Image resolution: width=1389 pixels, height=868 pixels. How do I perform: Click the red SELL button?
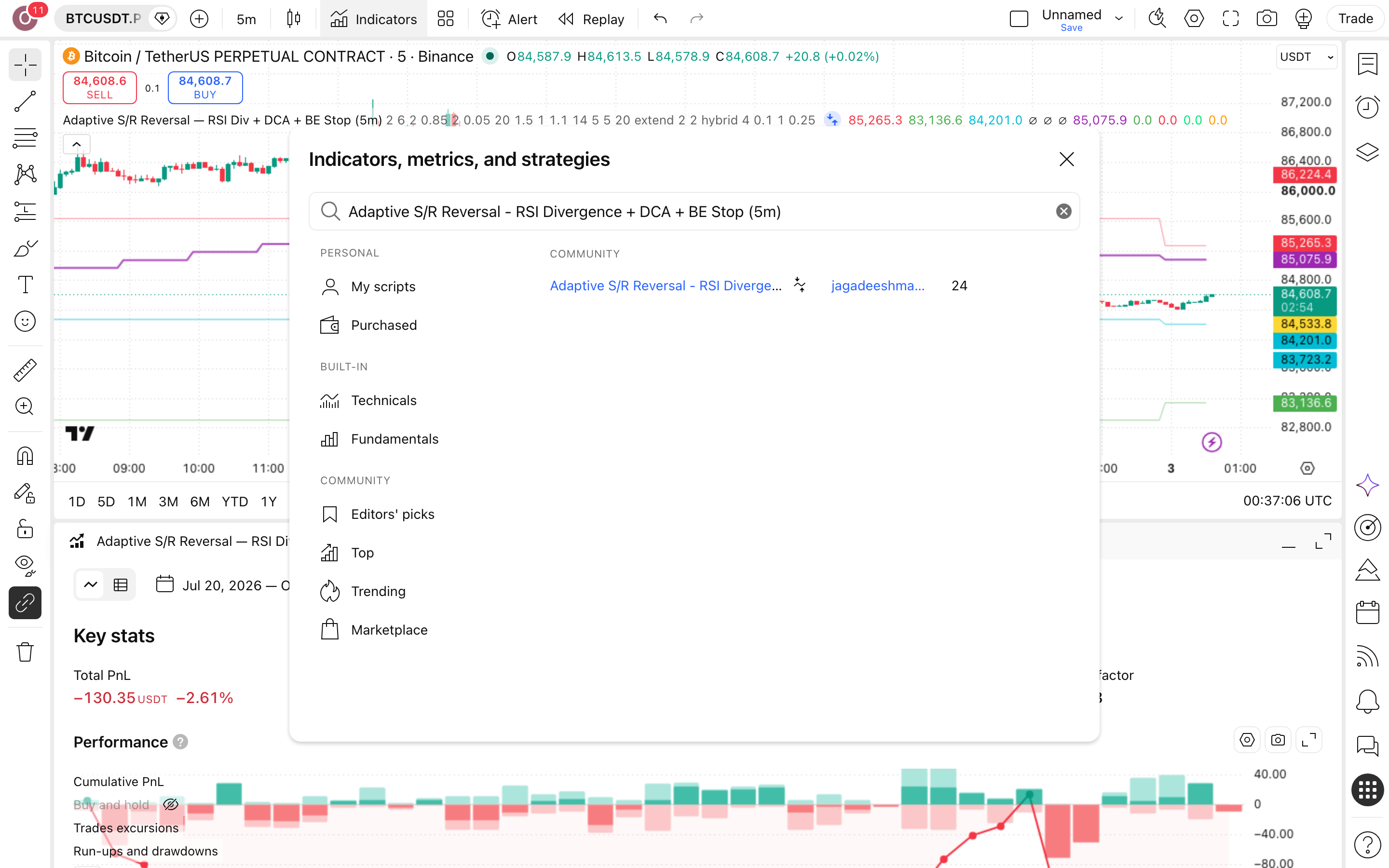tap(100, 87)
